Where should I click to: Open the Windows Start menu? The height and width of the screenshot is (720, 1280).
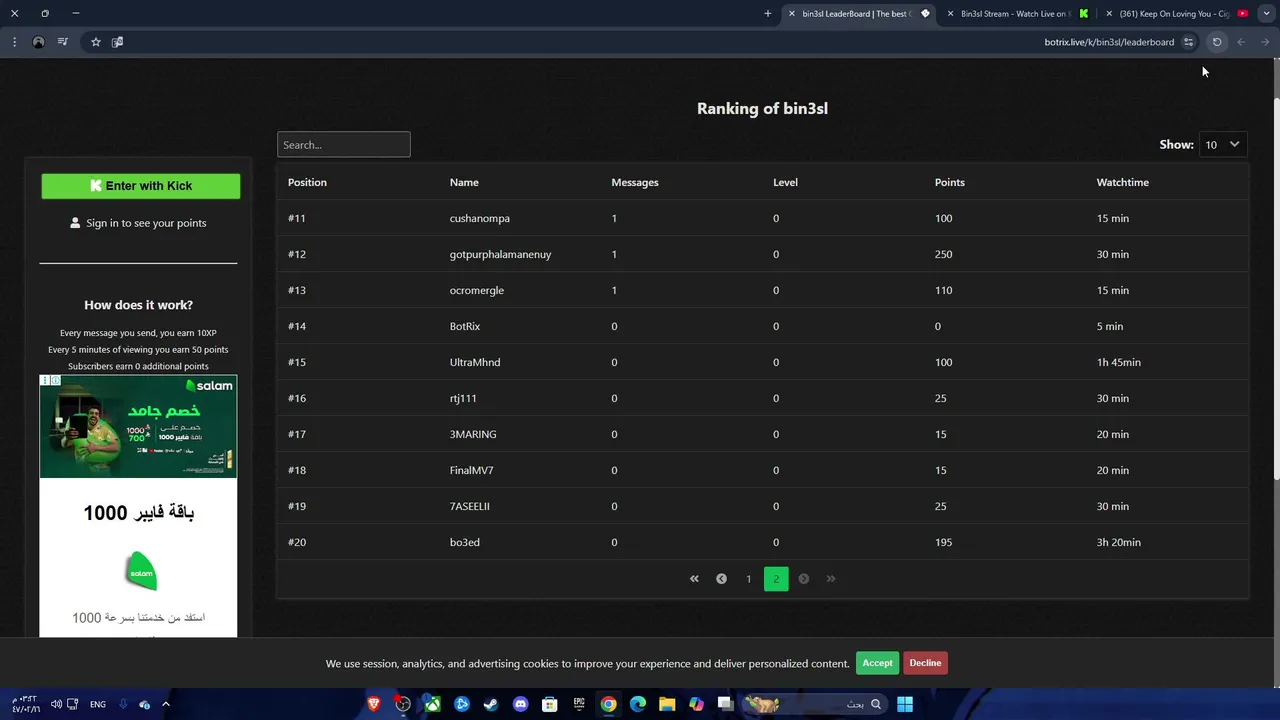coord(905,704)
